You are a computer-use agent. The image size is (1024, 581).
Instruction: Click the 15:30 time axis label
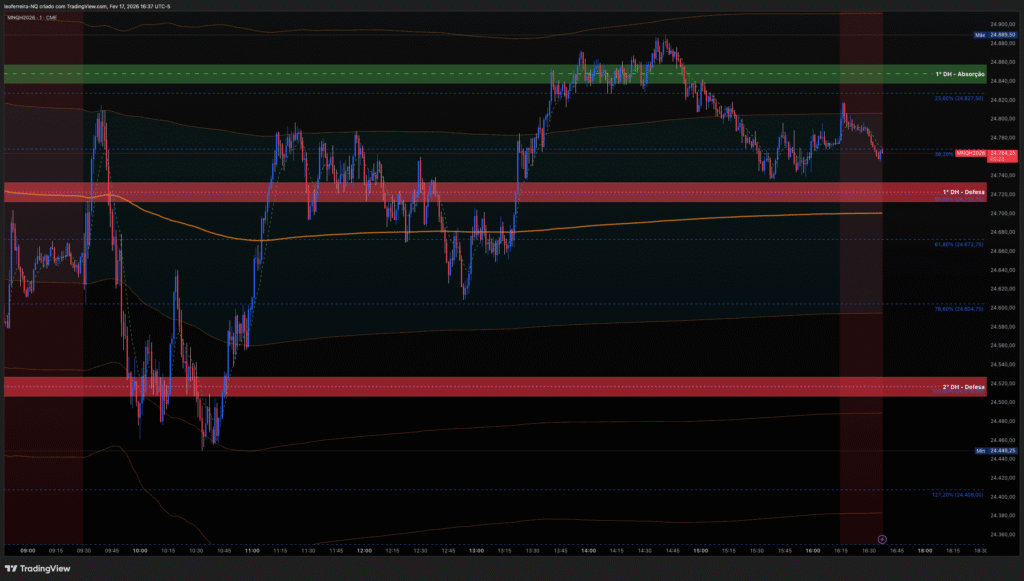pyautogui.click(x=756, y=551)
